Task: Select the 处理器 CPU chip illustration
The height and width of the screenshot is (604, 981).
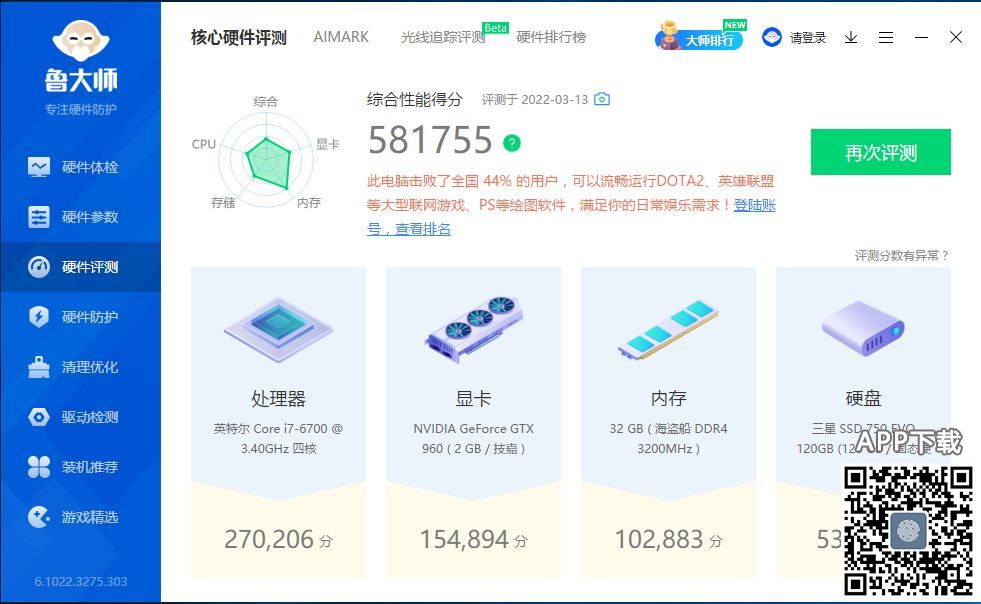Action: [x=278, y=328]
